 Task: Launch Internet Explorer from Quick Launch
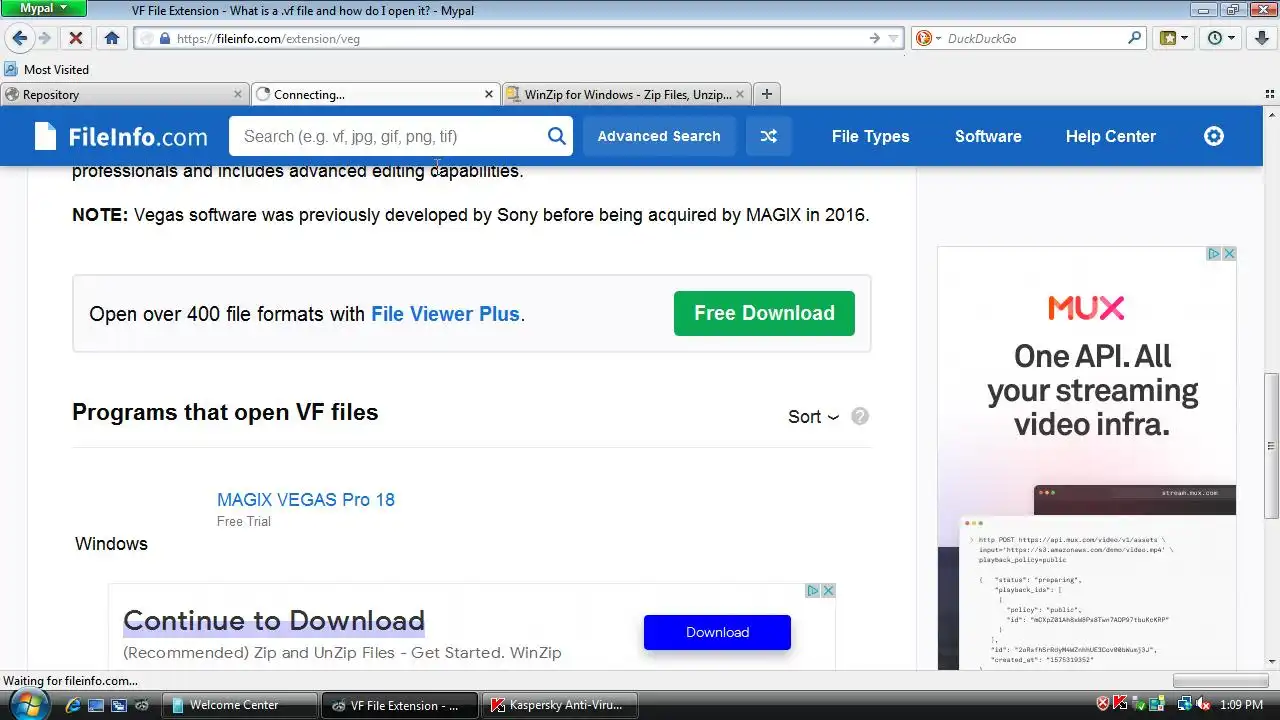(x=72, y=705)
